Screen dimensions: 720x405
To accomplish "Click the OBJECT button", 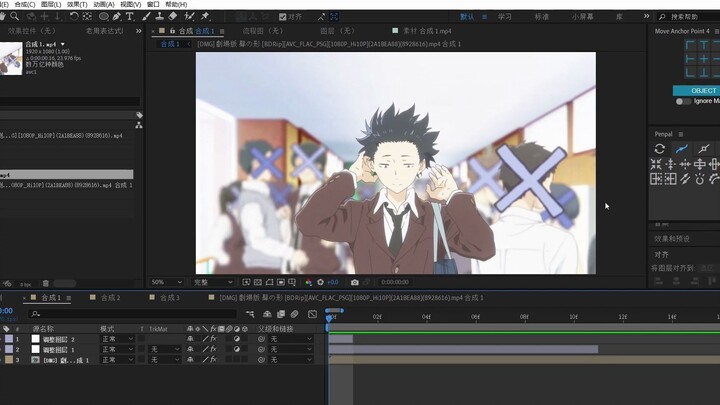I will (x=696, y=90).
